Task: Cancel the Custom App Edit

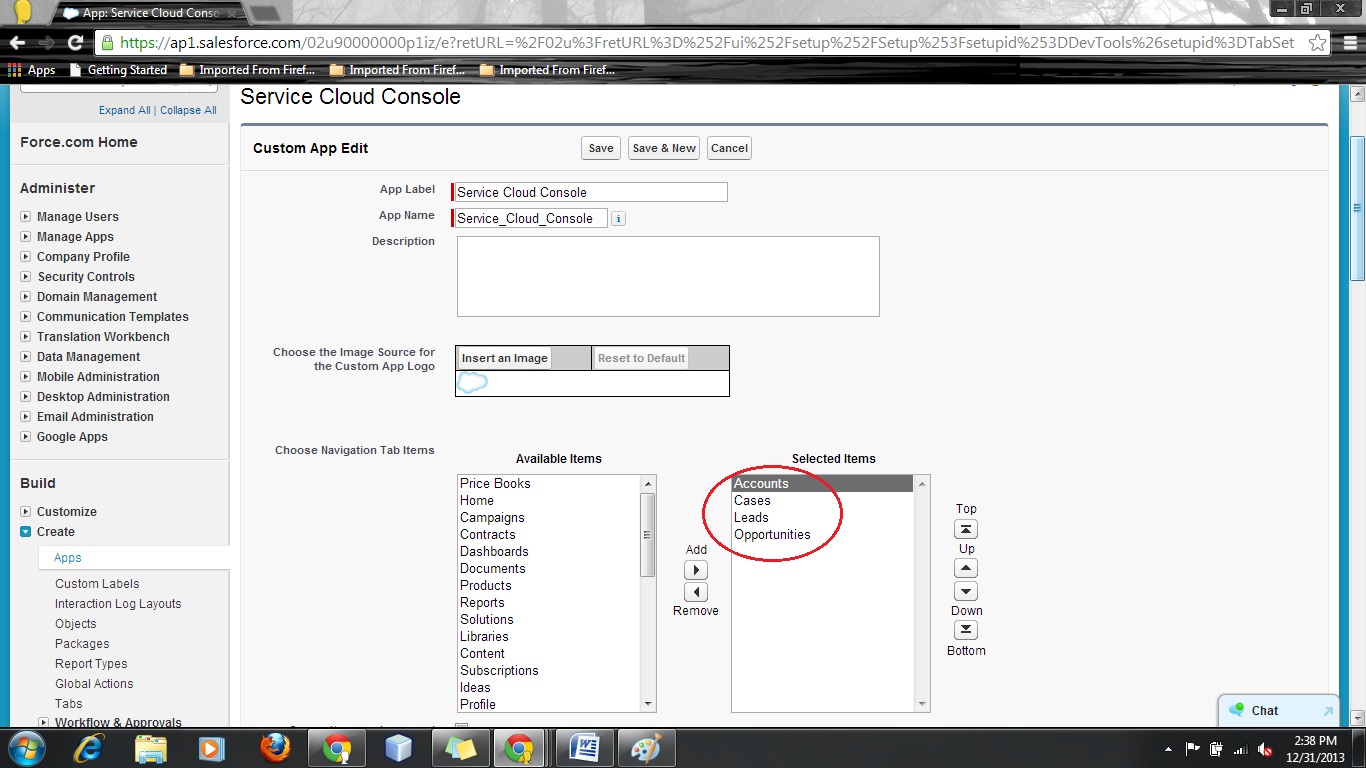Action: point(729,148)
